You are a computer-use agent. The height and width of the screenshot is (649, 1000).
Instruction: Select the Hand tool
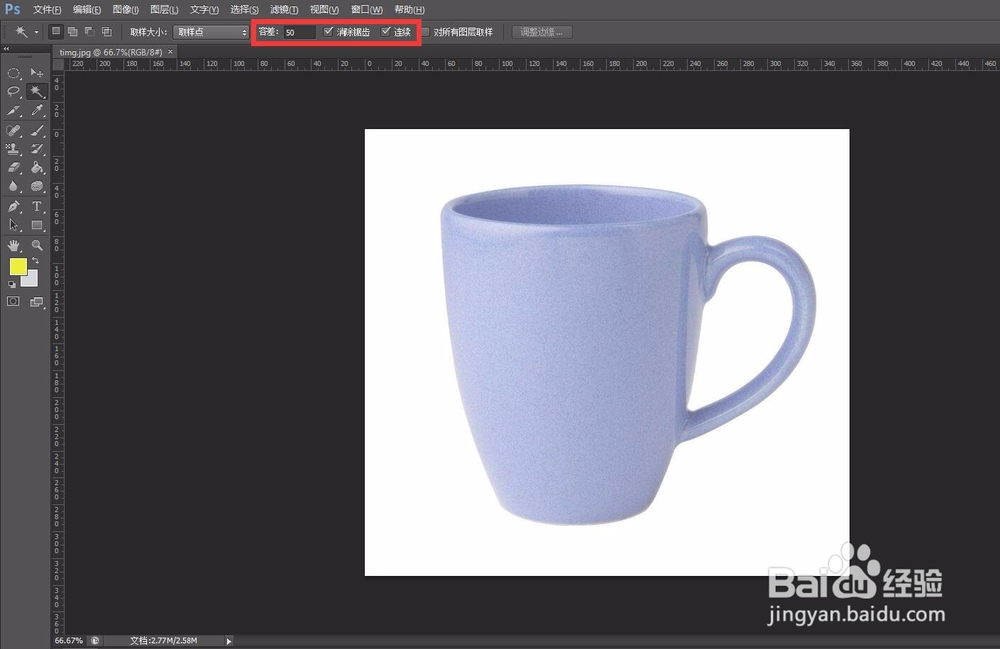[x=13, y=245]
